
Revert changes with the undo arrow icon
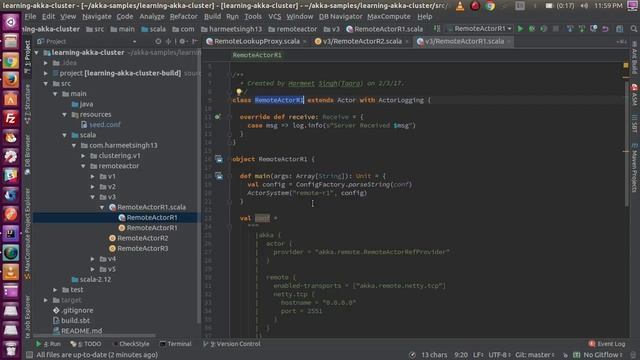click(x=605, y=29)
